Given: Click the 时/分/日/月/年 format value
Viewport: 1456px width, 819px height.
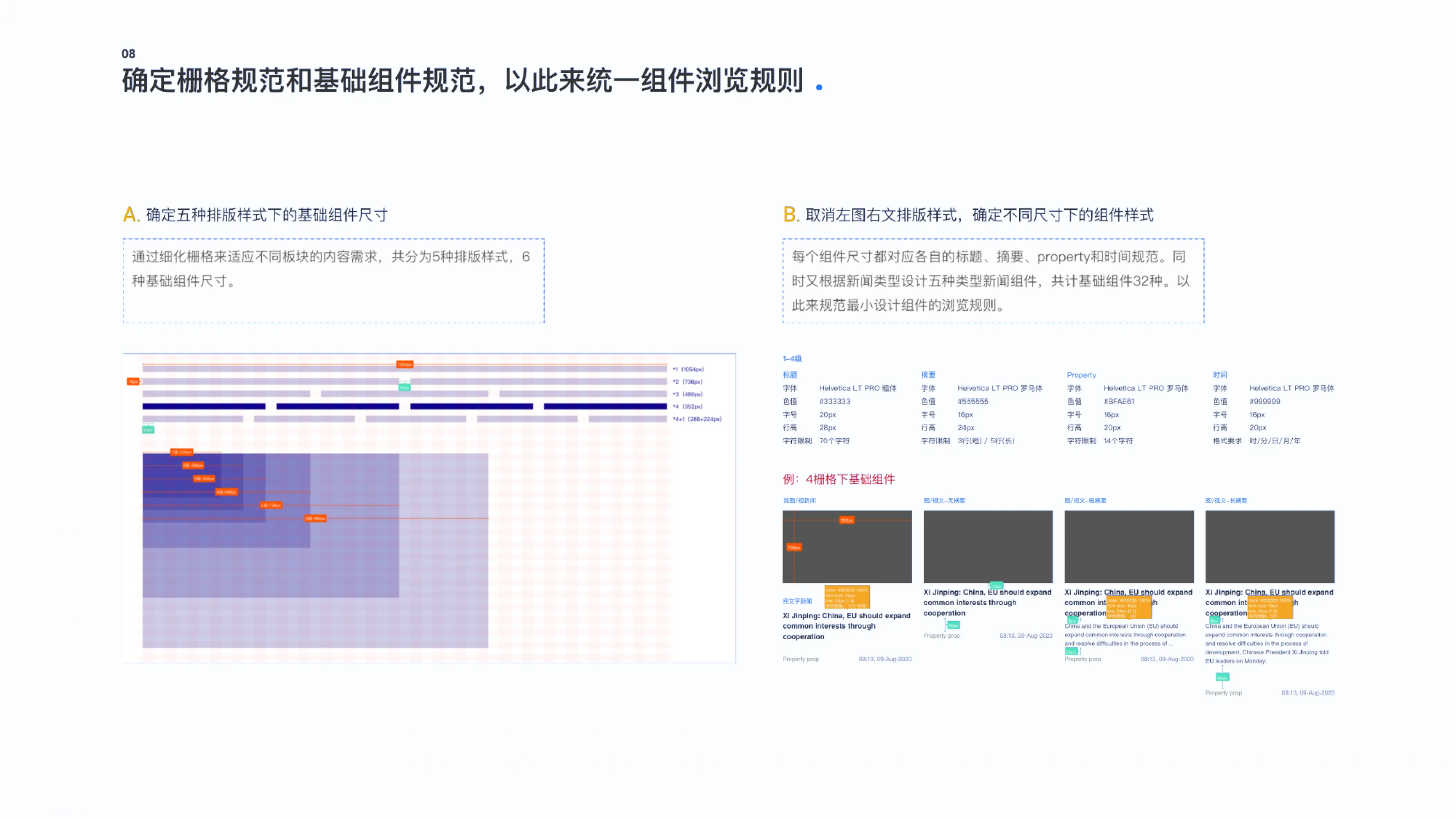Looking at the screenshot, I should click(x=1274, y=441).
